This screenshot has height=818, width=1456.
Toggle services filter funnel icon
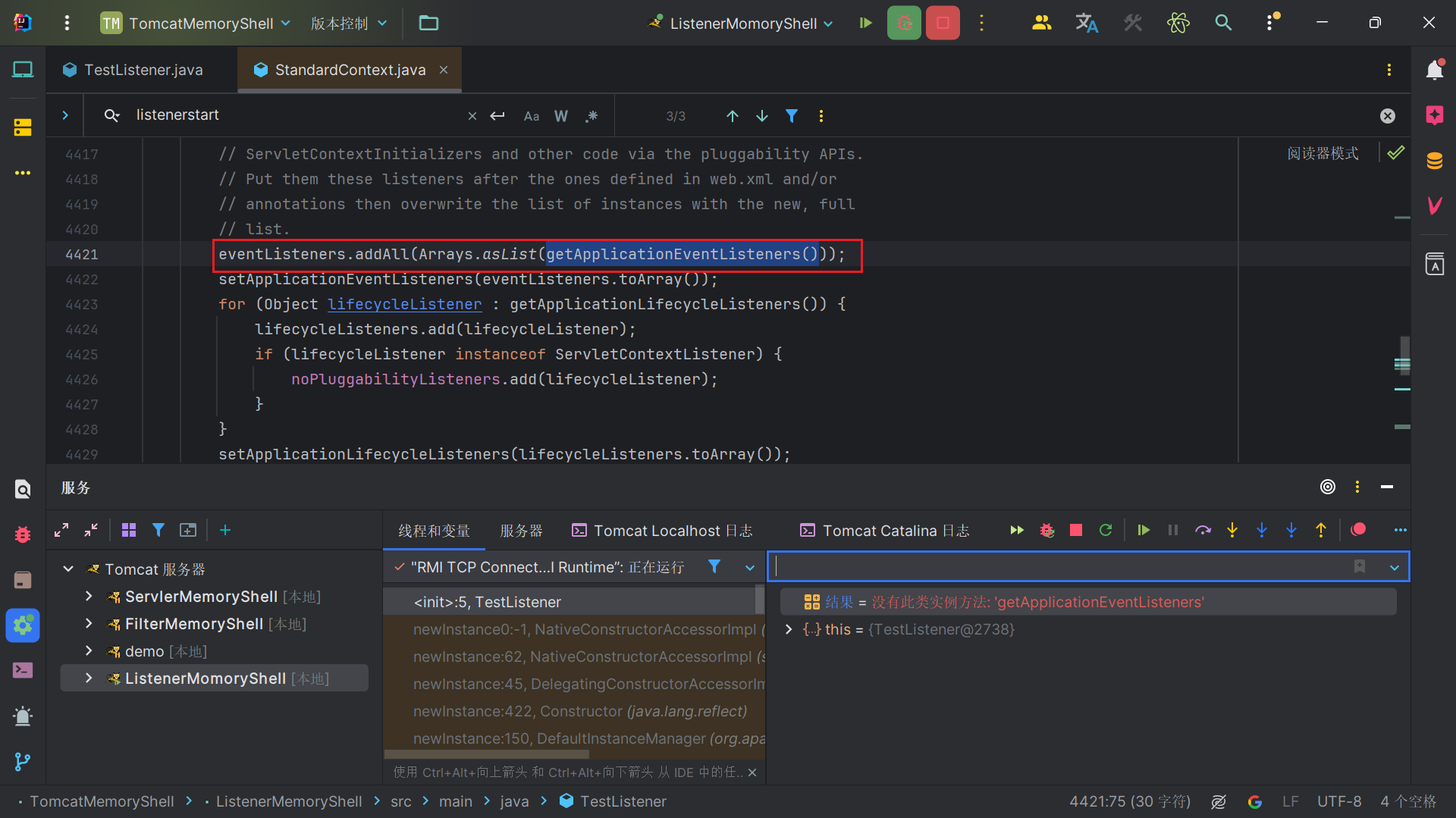coord(158,530)
